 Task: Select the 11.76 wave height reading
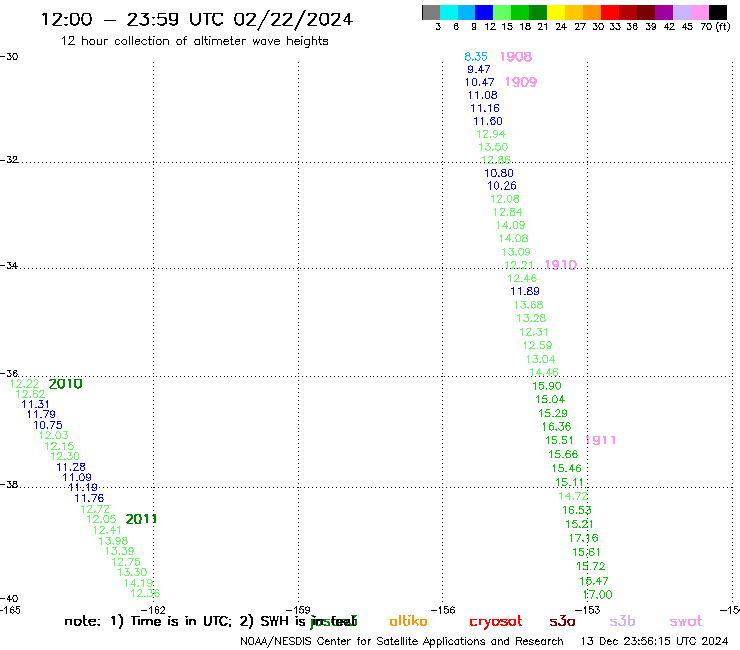tap(89, 498)
